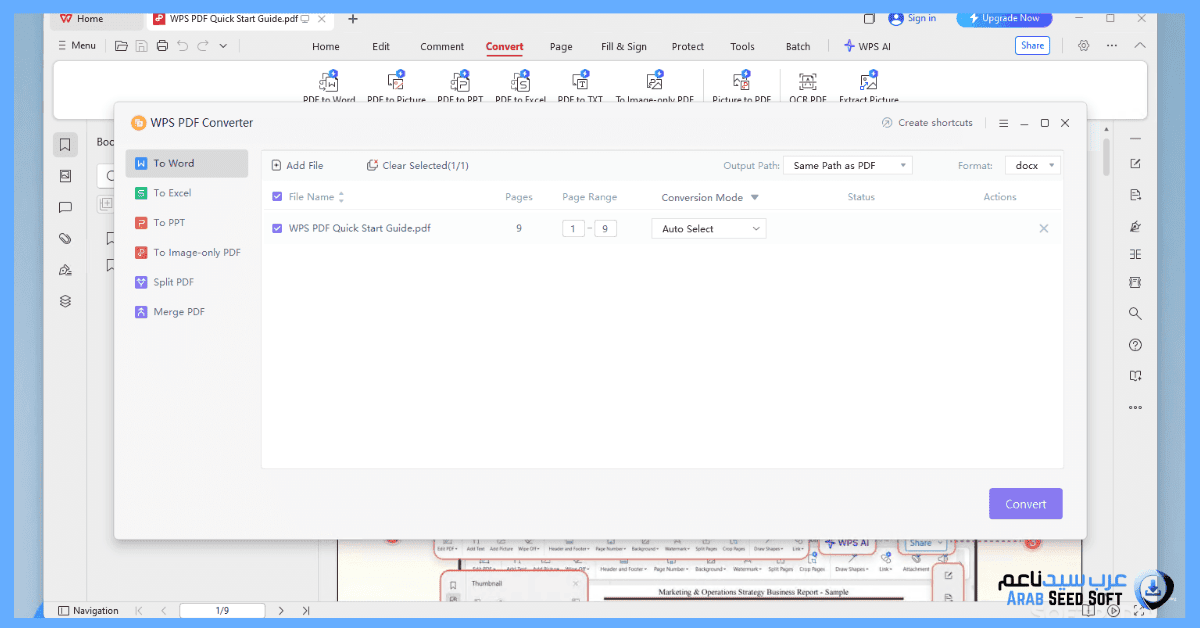Image resolution: width=1200 pixels, height=628 pixels.
Task: Expand the Output Path dropdown
Action: click(848, 165)
